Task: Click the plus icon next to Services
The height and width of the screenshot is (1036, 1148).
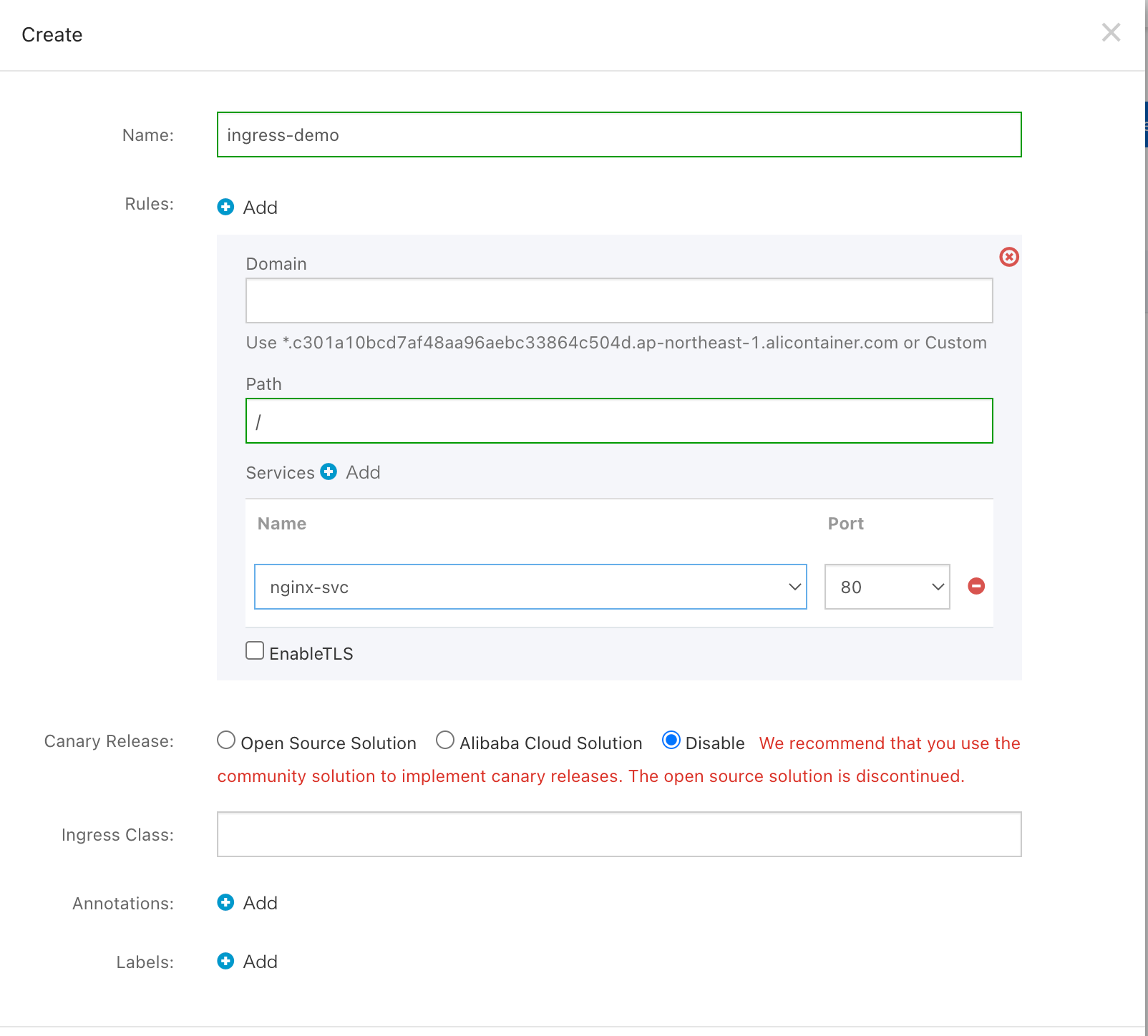Action: (329, 472)
